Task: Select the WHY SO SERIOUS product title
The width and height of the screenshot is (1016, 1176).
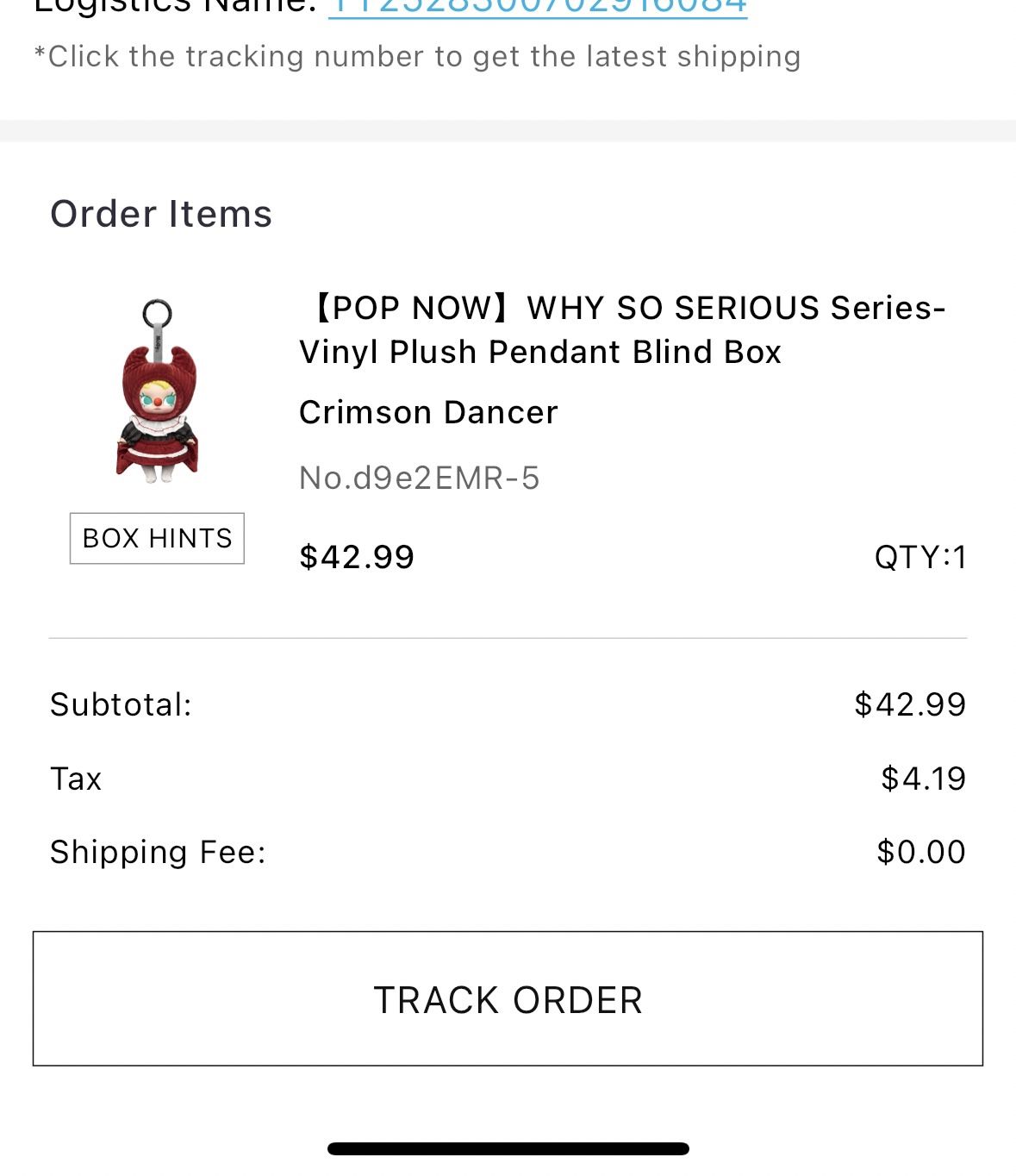Action: click(622, 329)
